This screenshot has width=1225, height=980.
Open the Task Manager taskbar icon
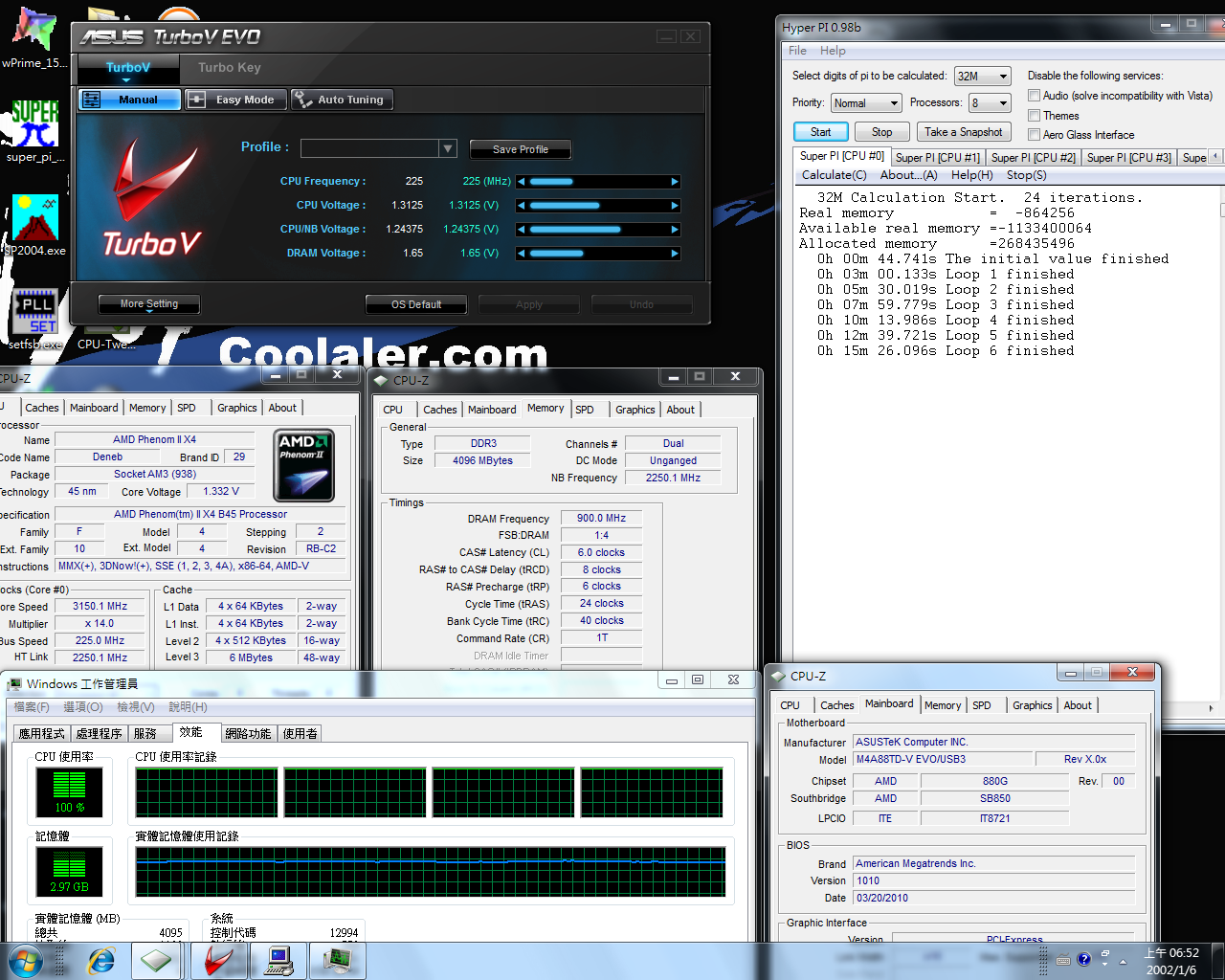338,960
